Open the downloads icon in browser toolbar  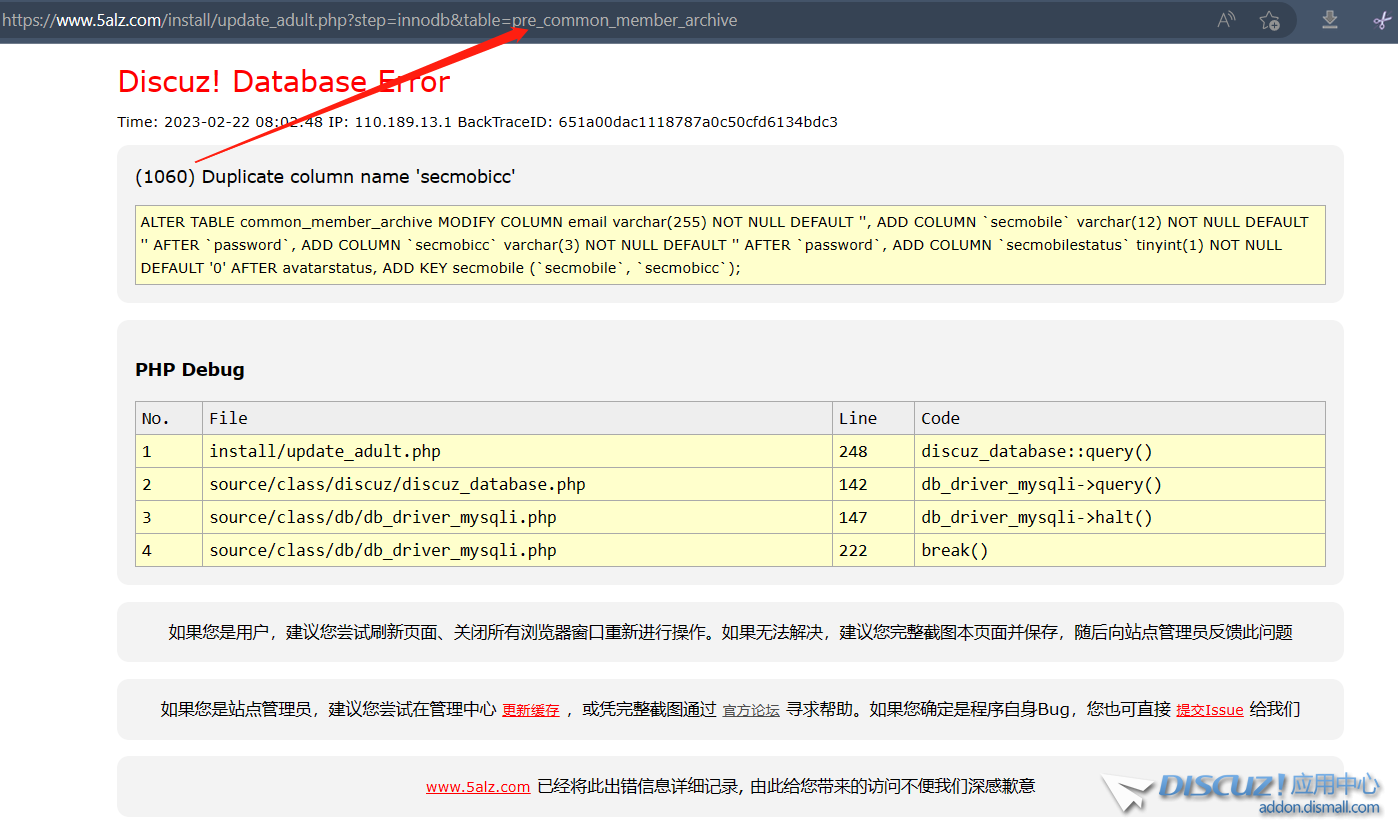point(1330,19)
